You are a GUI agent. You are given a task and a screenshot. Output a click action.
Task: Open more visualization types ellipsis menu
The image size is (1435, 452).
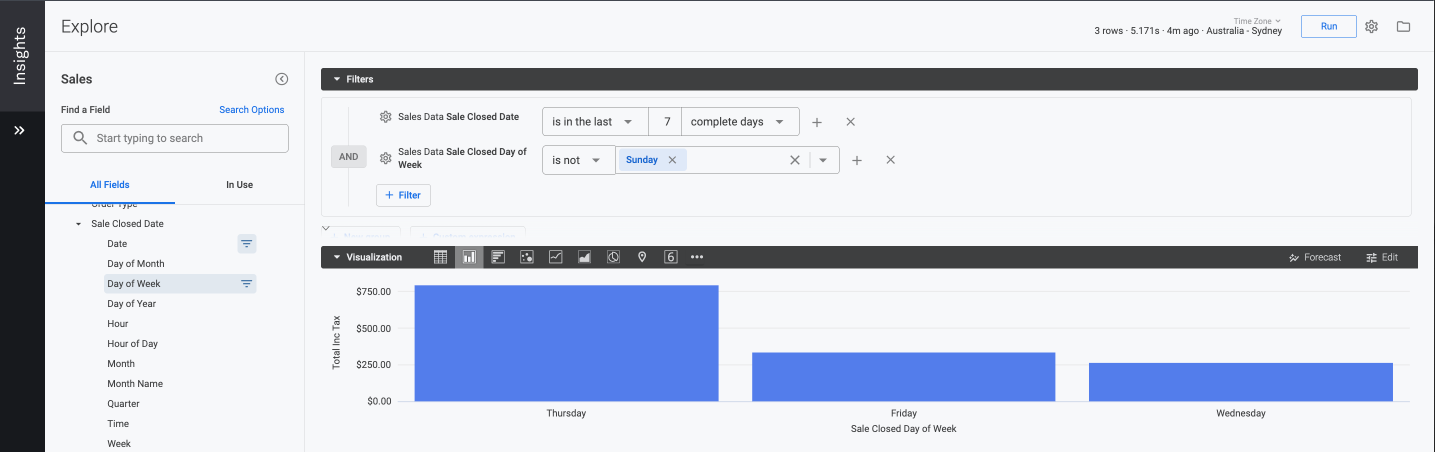coord(697,257)
